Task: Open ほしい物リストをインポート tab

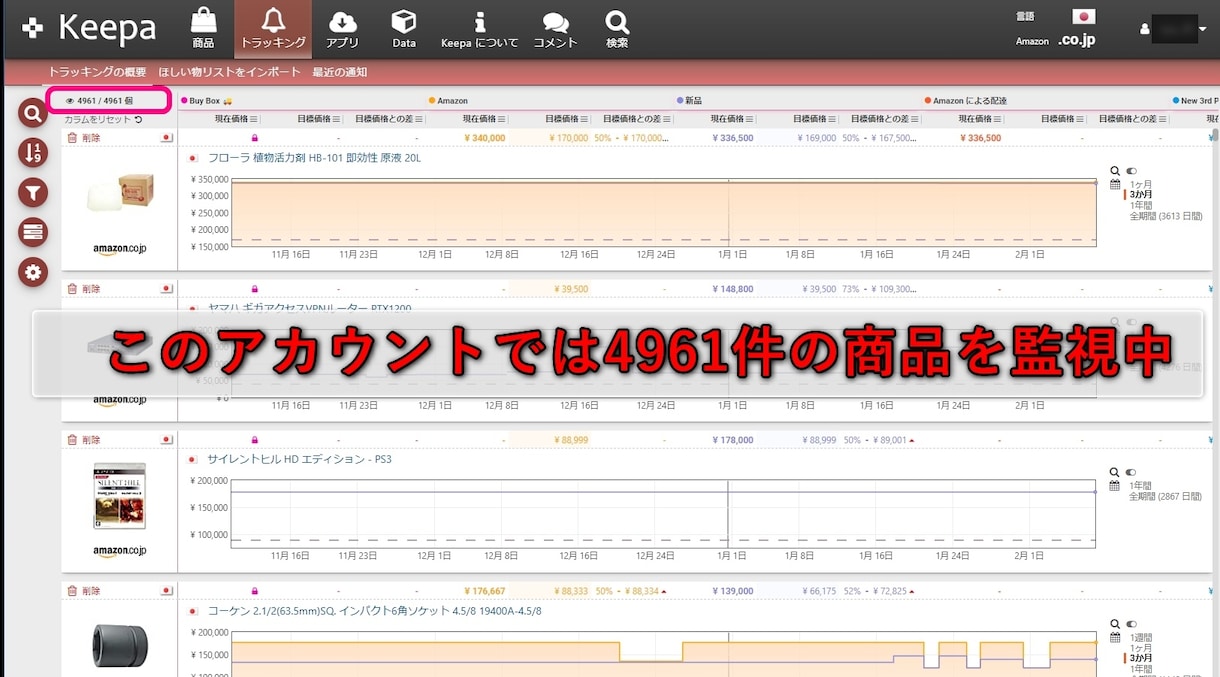Action: [229, 72]
